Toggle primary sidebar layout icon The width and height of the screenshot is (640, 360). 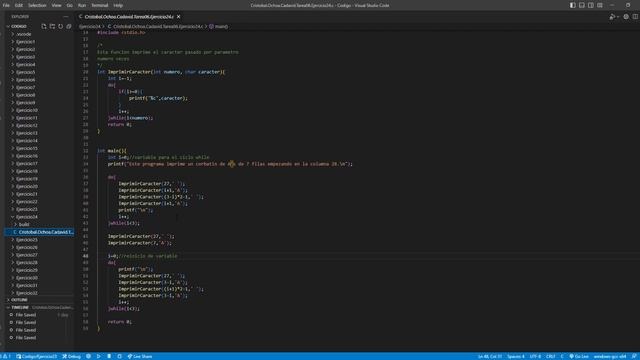coord(573,5)
